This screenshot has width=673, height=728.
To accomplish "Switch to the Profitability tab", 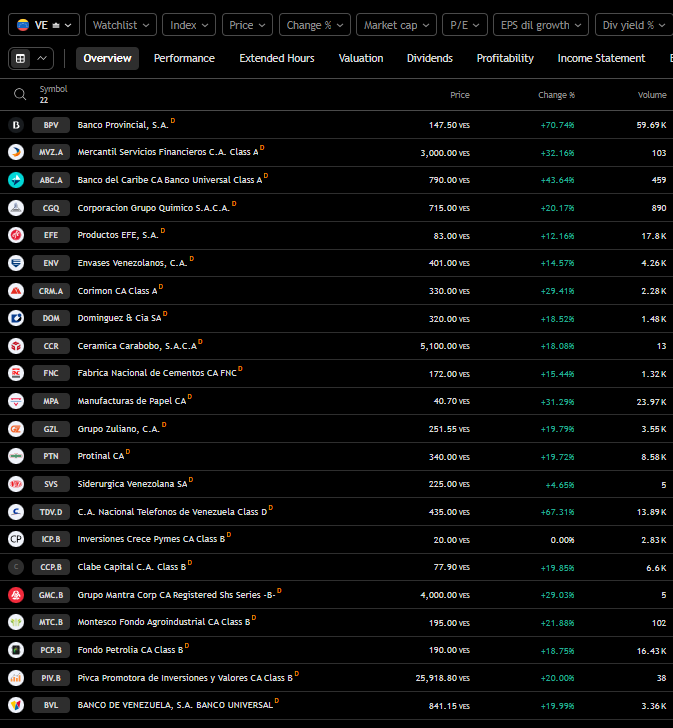I will click(505, 58).
